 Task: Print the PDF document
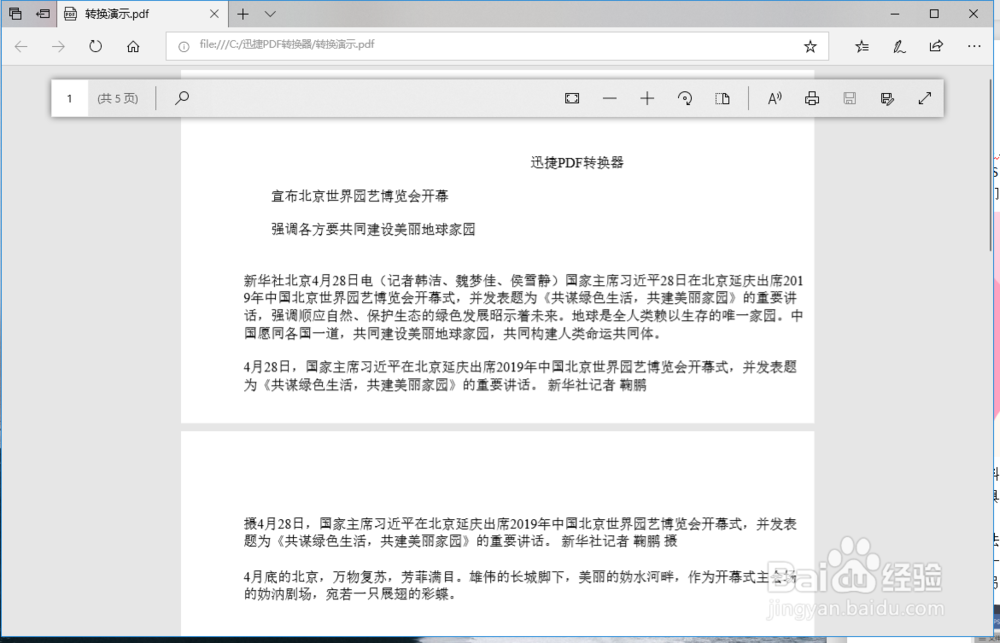(x=811, y=98)
